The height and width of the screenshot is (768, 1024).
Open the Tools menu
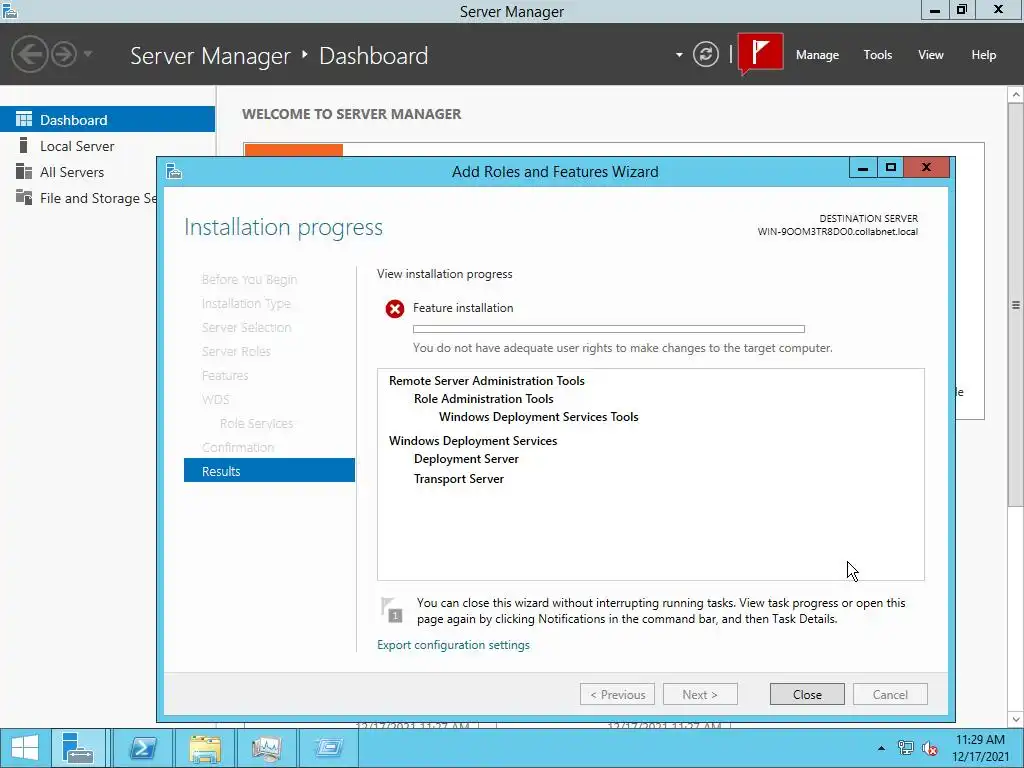877,55
